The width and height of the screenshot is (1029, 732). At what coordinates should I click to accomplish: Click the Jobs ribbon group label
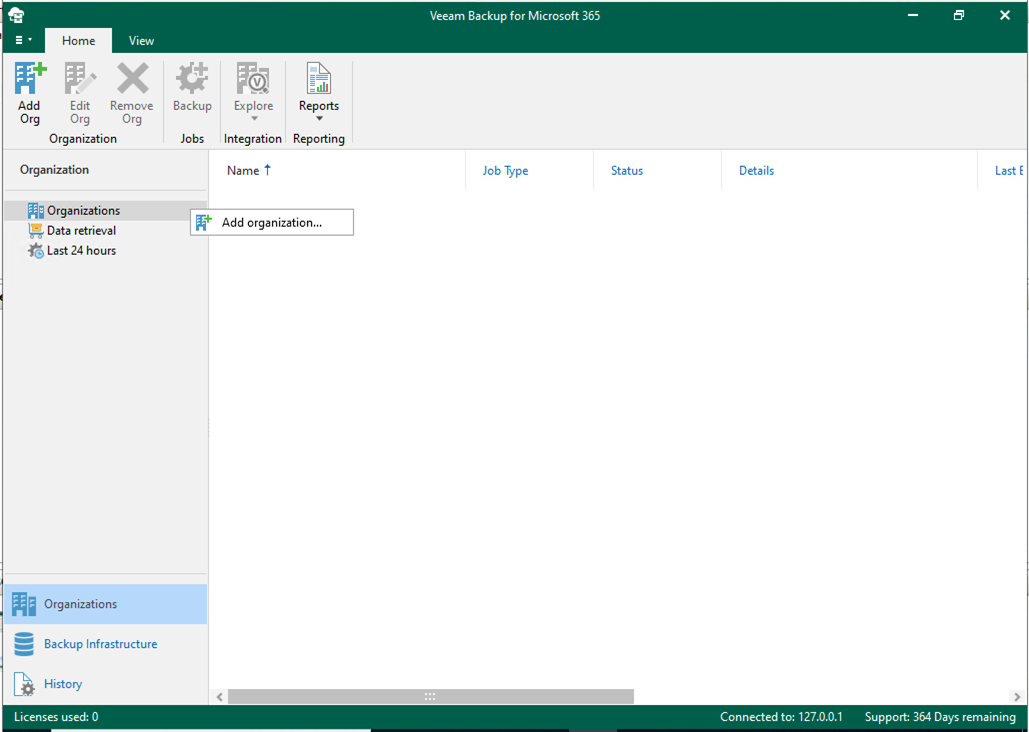(x=192, y=139)
